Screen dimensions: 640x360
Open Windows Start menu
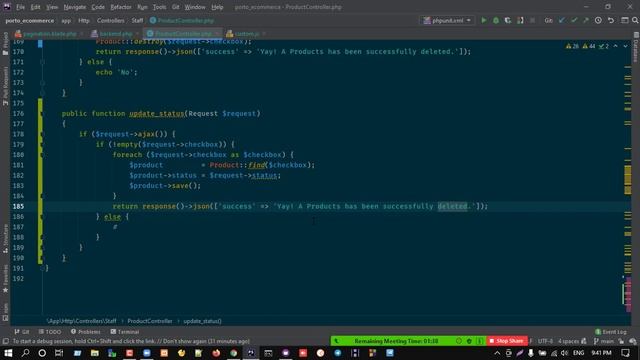click(x=8, y=353)
